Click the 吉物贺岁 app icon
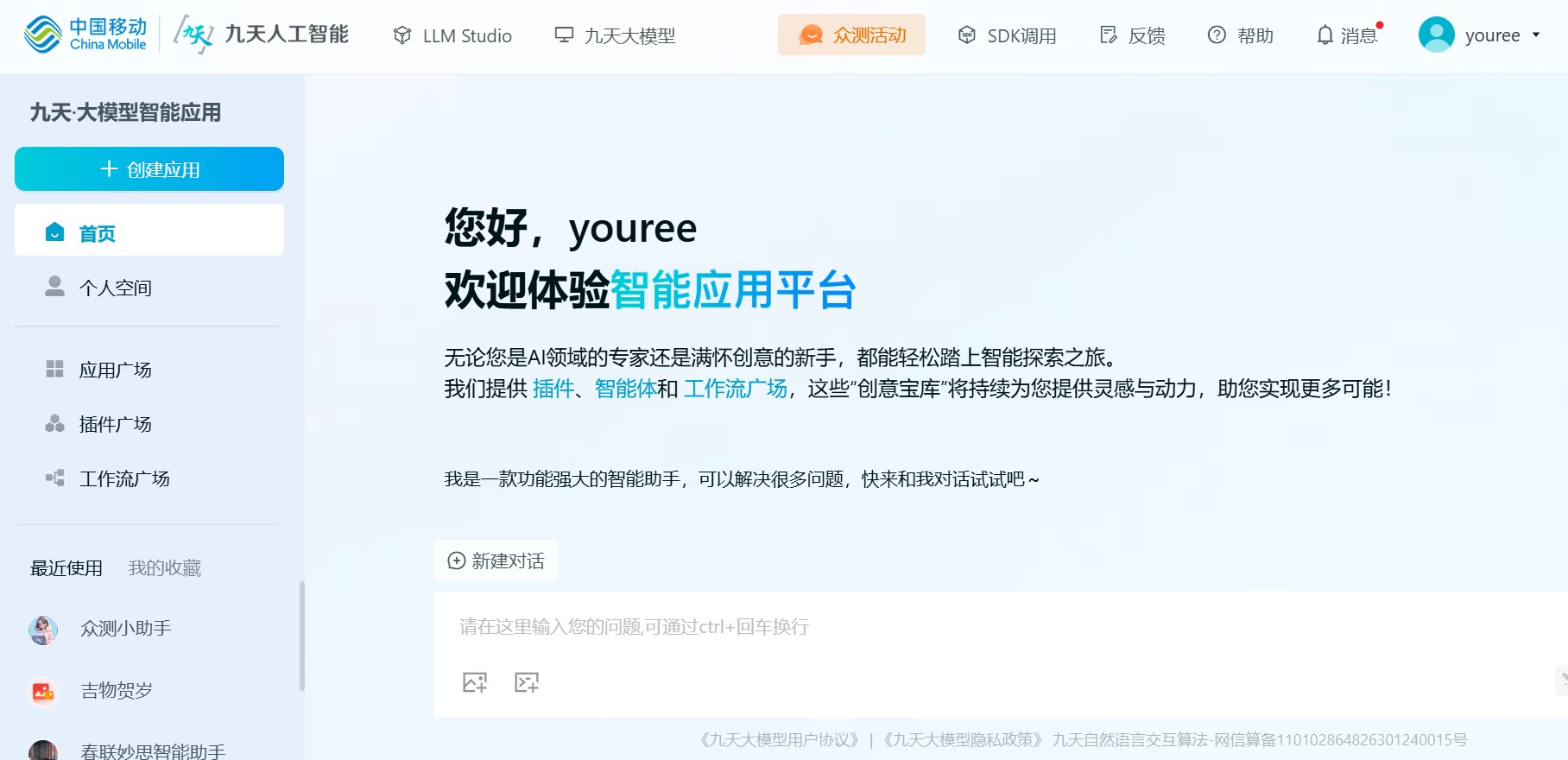Image resolution: width=1568 pixels, height=760 pixels. [x=43, y=692]
